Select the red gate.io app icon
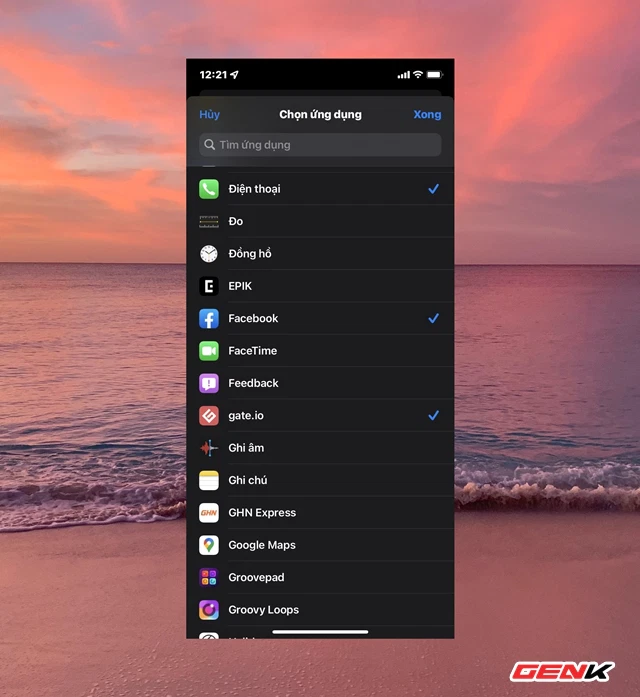Image resolution: width=640 pixels, height=697 pixels. pos(208,415)
